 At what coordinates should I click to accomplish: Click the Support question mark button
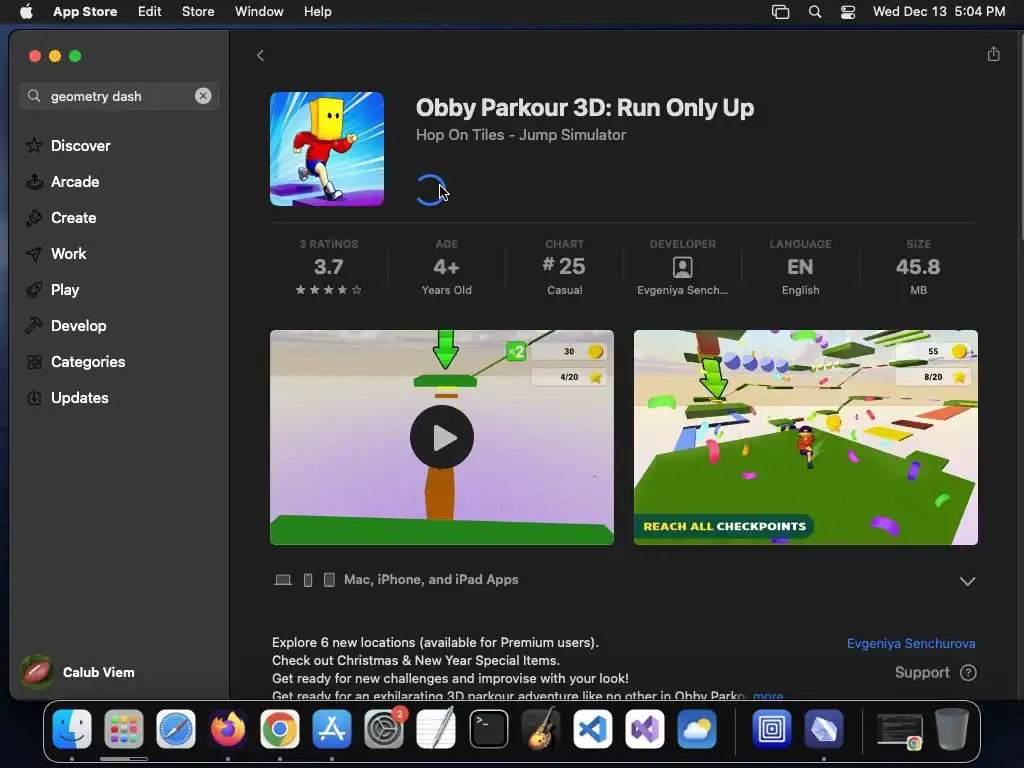coord(968,673)
